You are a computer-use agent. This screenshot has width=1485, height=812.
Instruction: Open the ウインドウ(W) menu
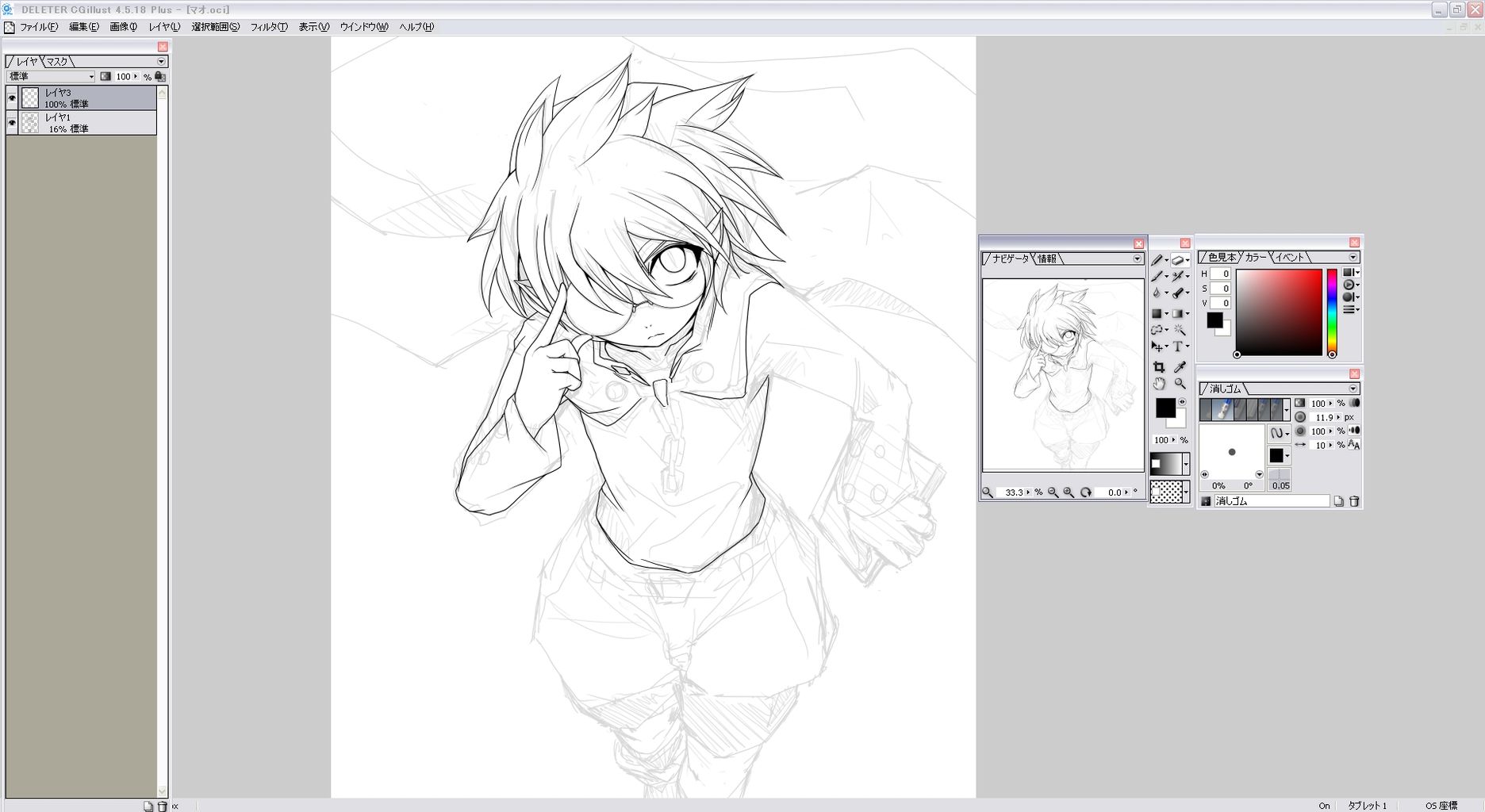(364, 27)
